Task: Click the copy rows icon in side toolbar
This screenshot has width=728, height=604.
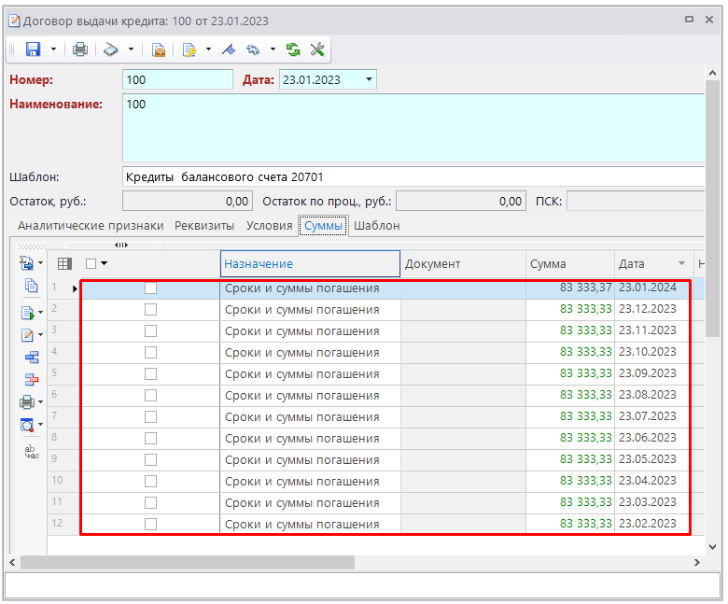Action: [x=30, y=286]
